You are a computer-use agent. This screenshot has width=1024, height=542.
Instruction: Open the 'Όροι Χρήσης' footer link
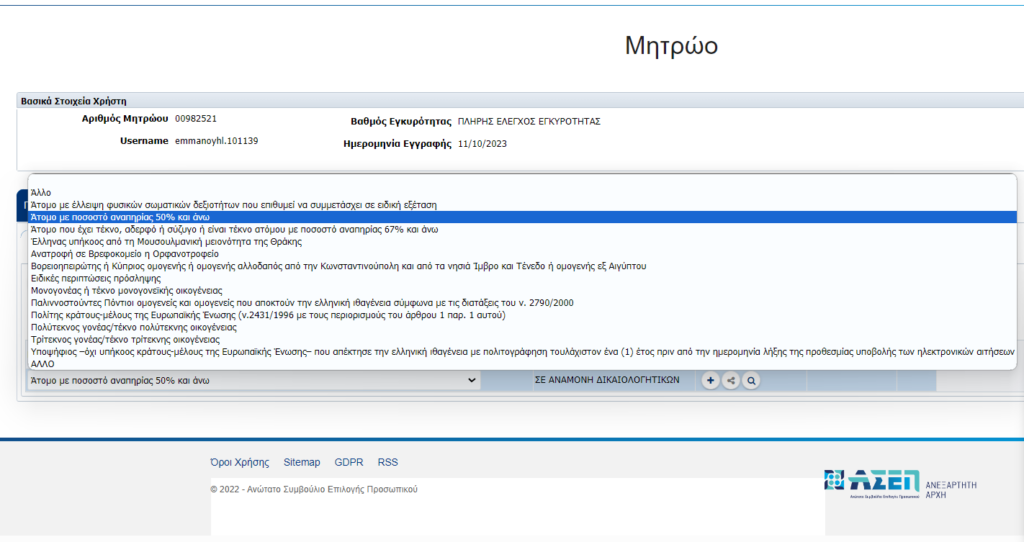coord(240,462)
